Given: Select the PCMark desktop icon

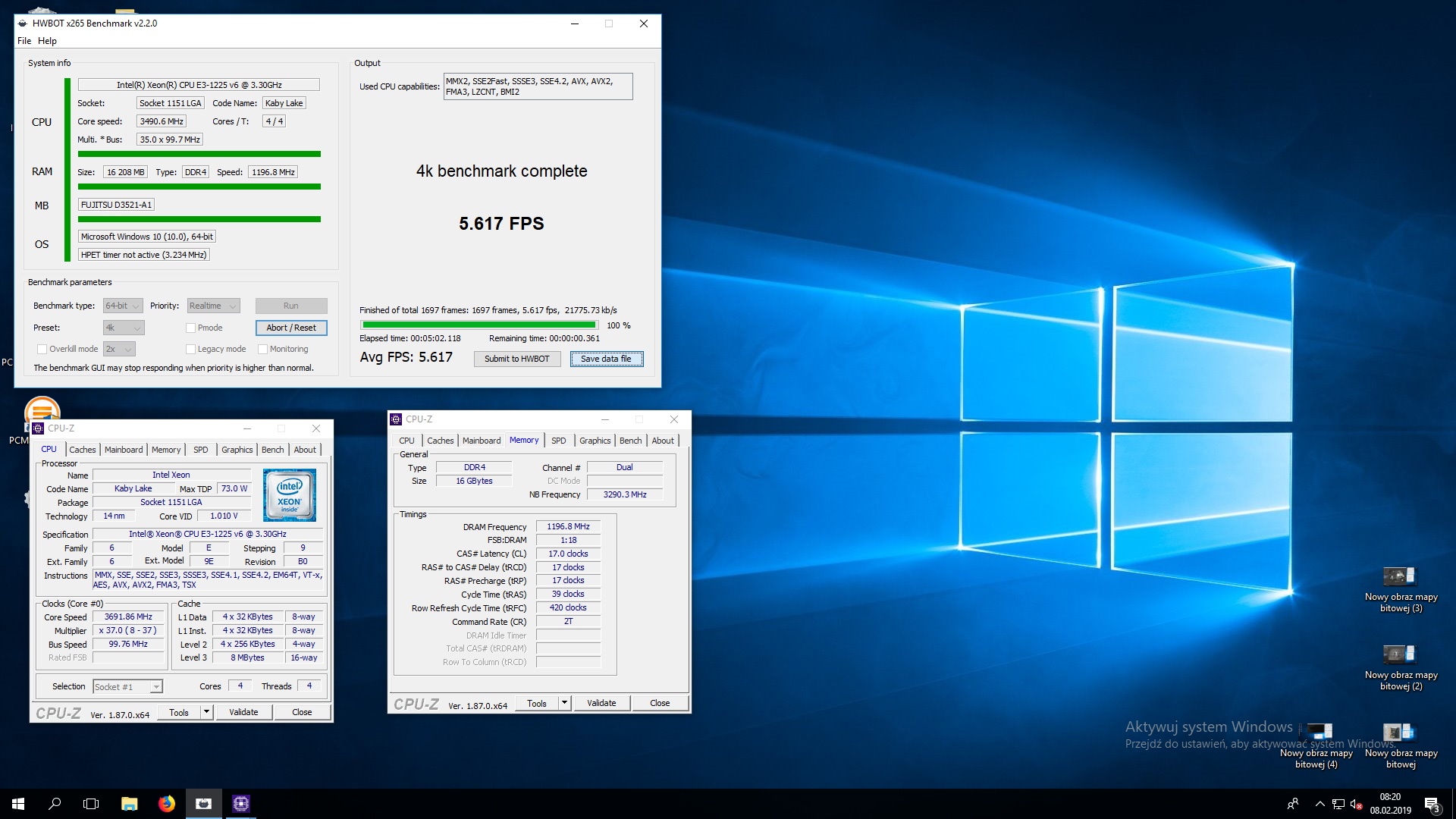Looking at the screenshot, I should tap(42, 413).
